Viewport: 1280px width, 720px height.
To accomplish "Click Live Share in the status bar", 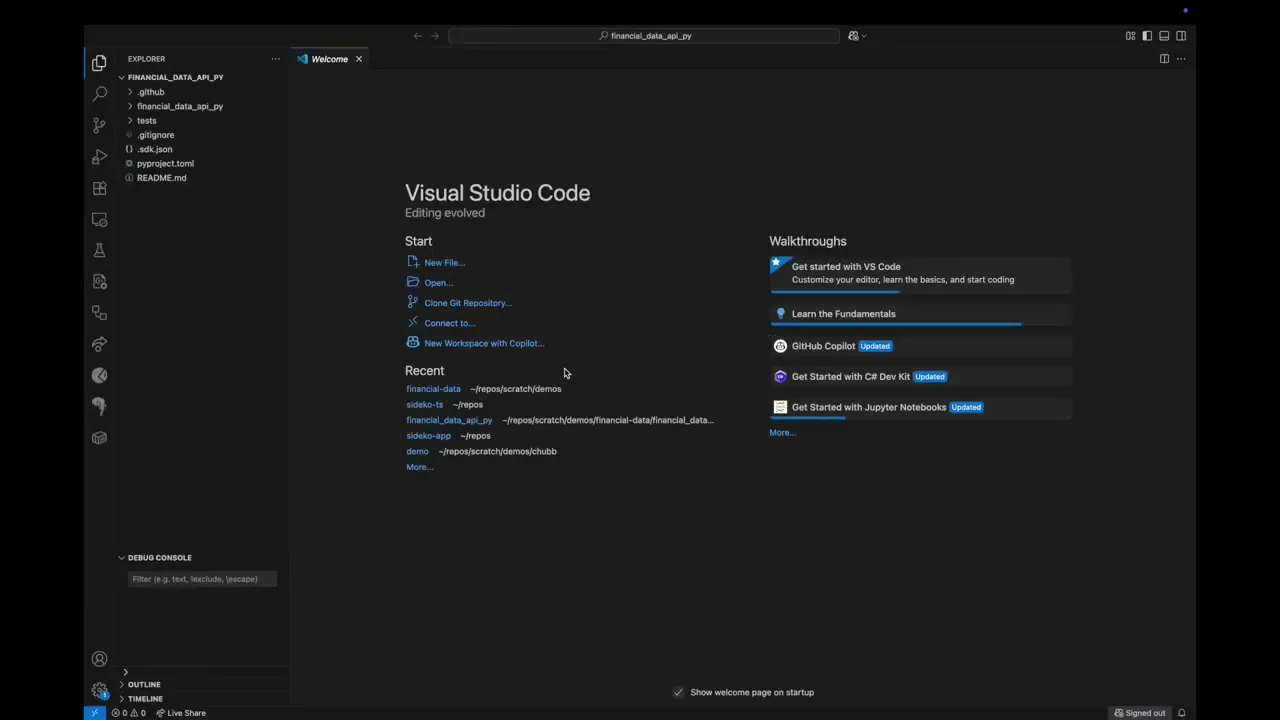I will pyautogui.click(x=181, y=713).
